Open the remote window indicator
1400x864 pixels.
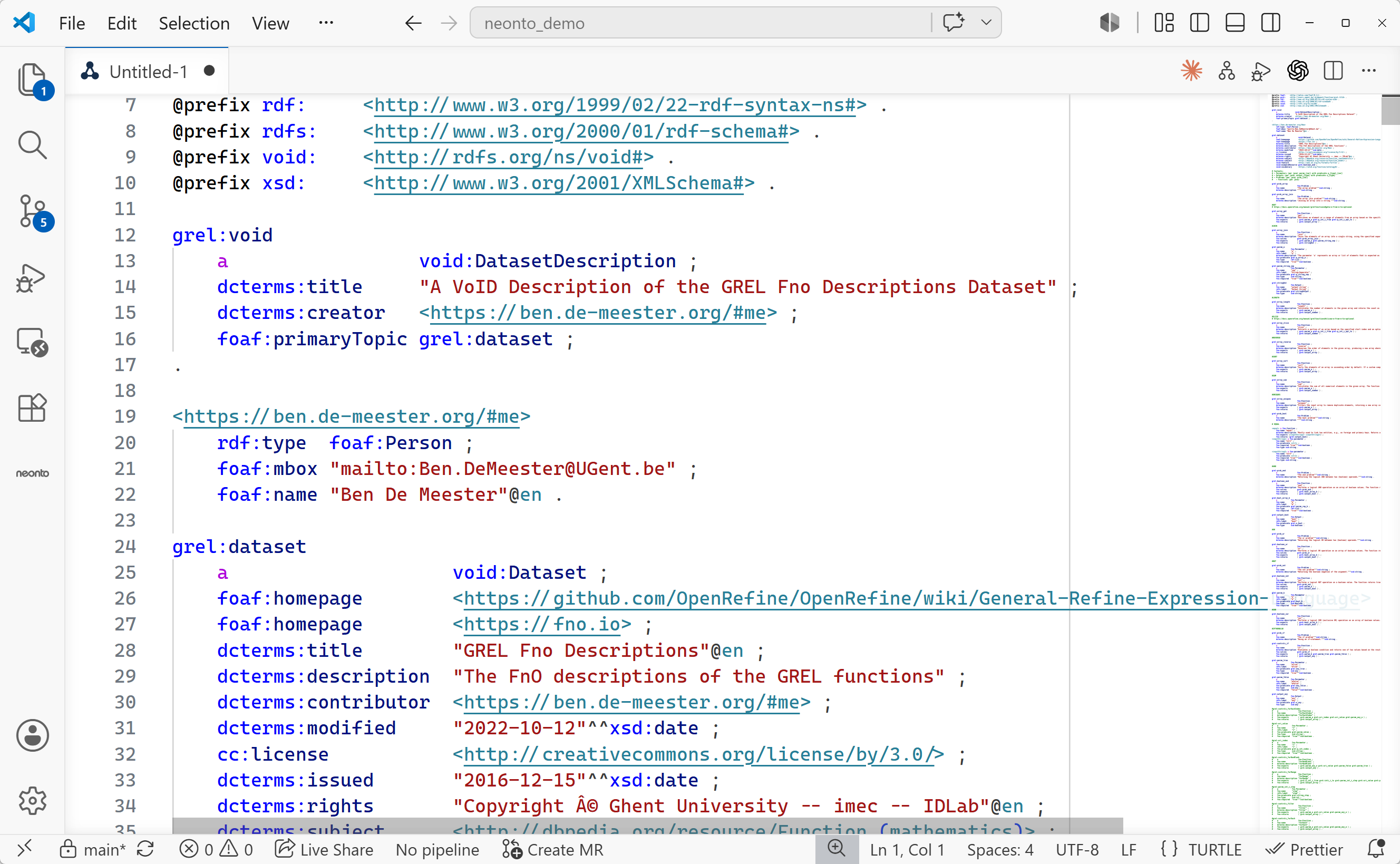click(24, 849)
